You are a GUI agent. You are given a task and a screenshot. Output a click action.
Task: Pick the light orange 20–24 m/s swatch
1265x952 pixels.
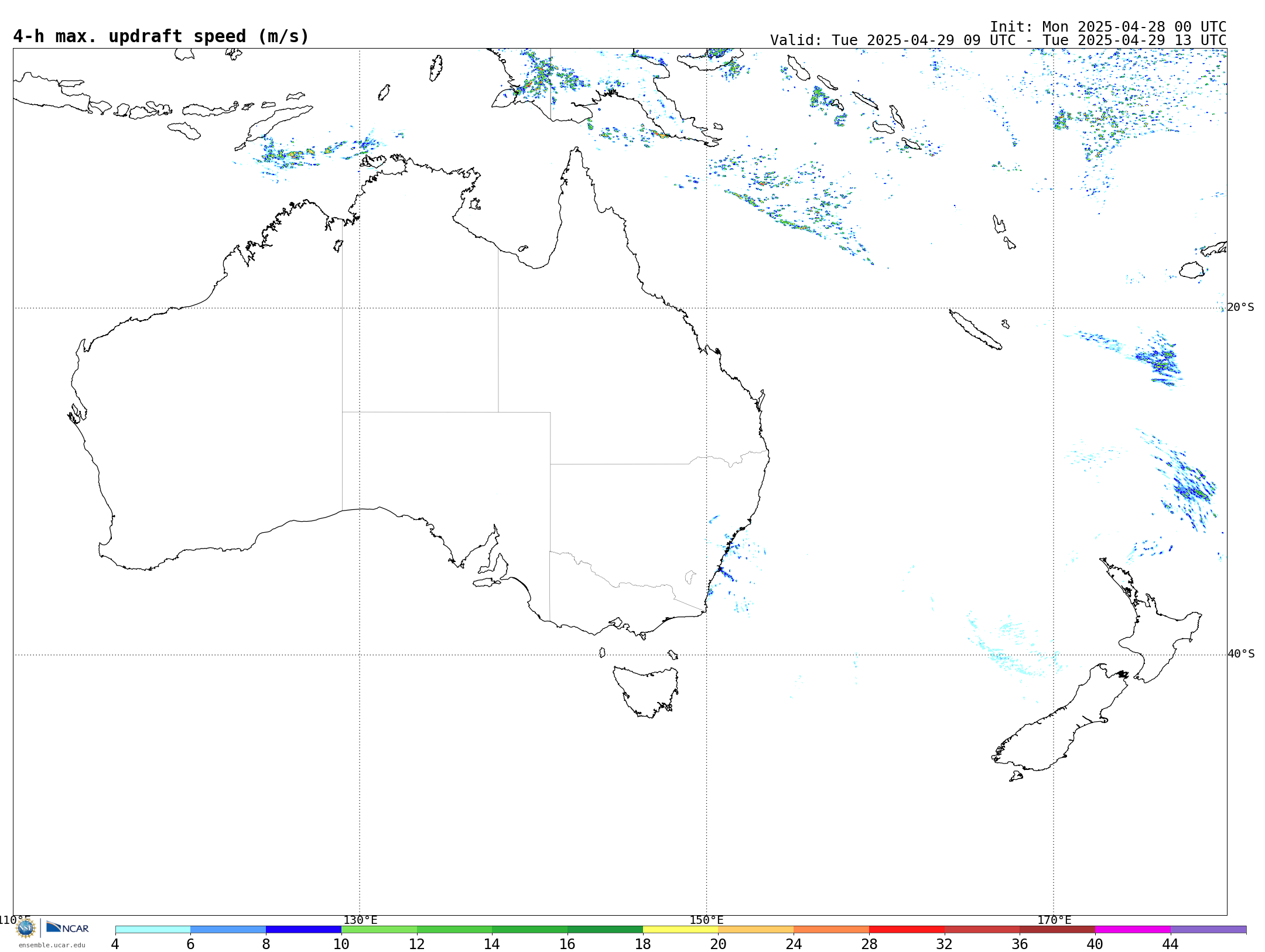coord(756,929)
